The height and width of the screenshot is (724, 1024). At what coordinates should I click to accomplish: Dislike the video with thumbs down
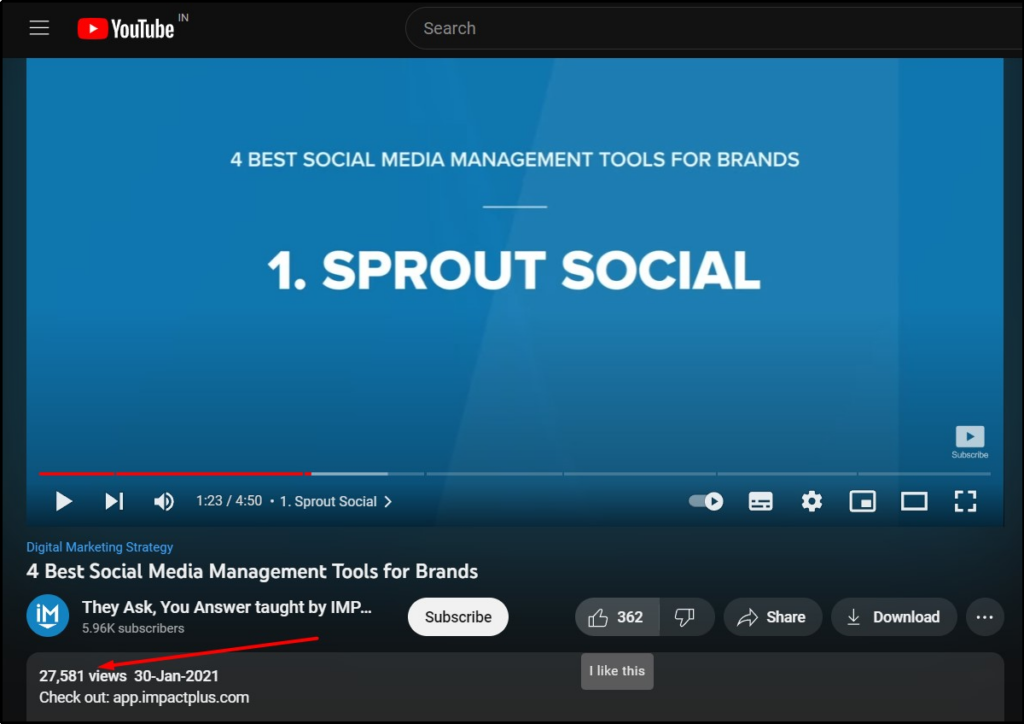click(686, 617)
